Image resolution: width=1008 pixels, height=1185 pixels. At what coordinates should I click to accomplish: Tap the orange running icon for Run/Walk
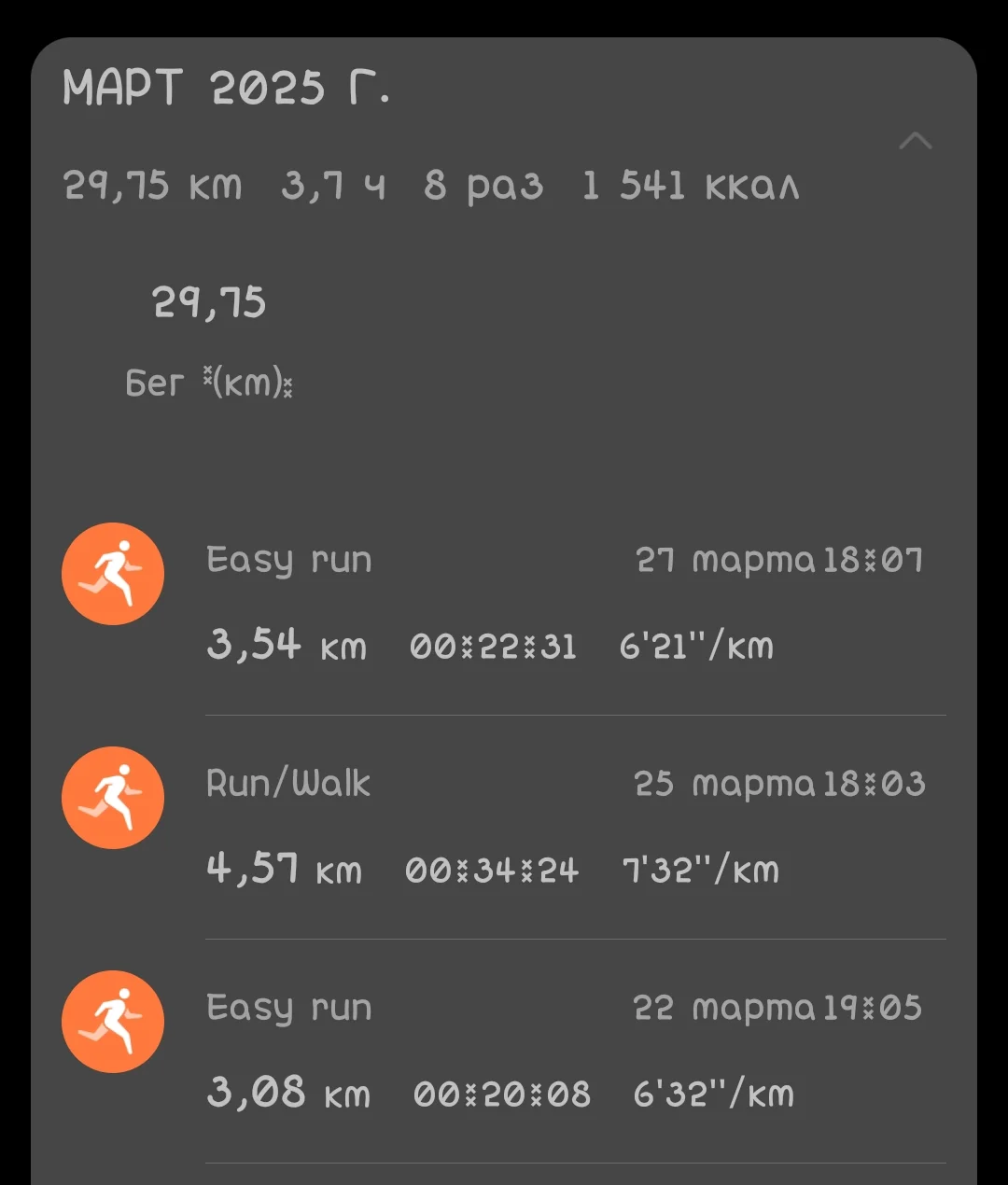[x=113, y=798]
